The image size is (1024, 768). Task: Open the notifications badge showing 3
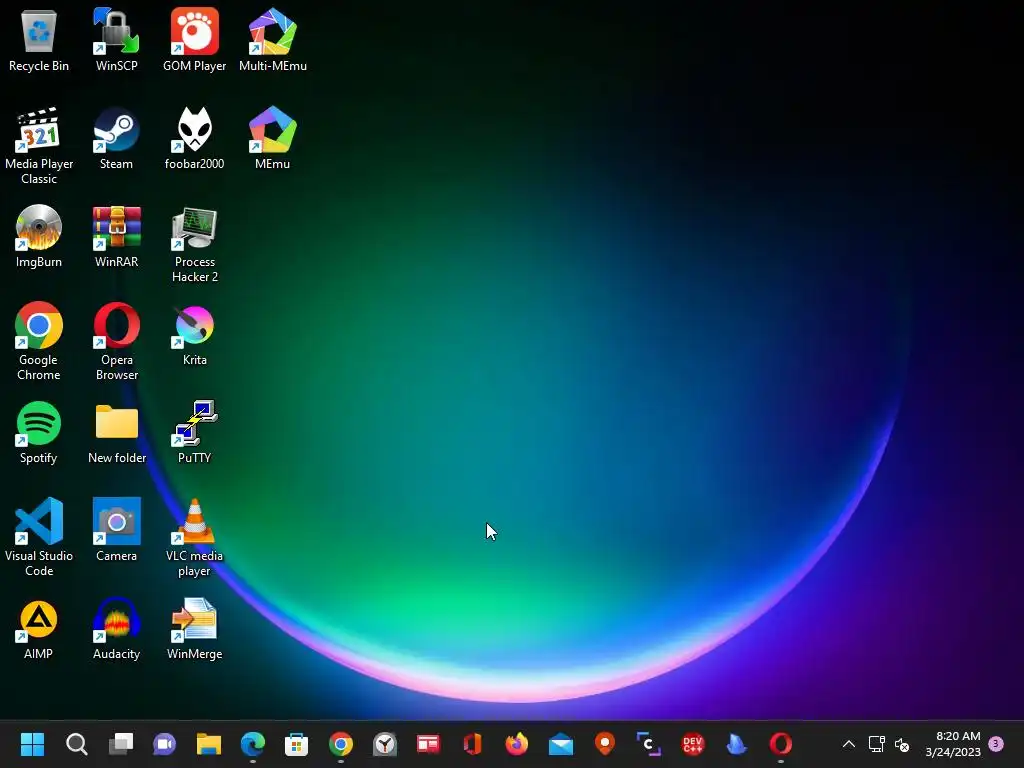click(996, 744)
